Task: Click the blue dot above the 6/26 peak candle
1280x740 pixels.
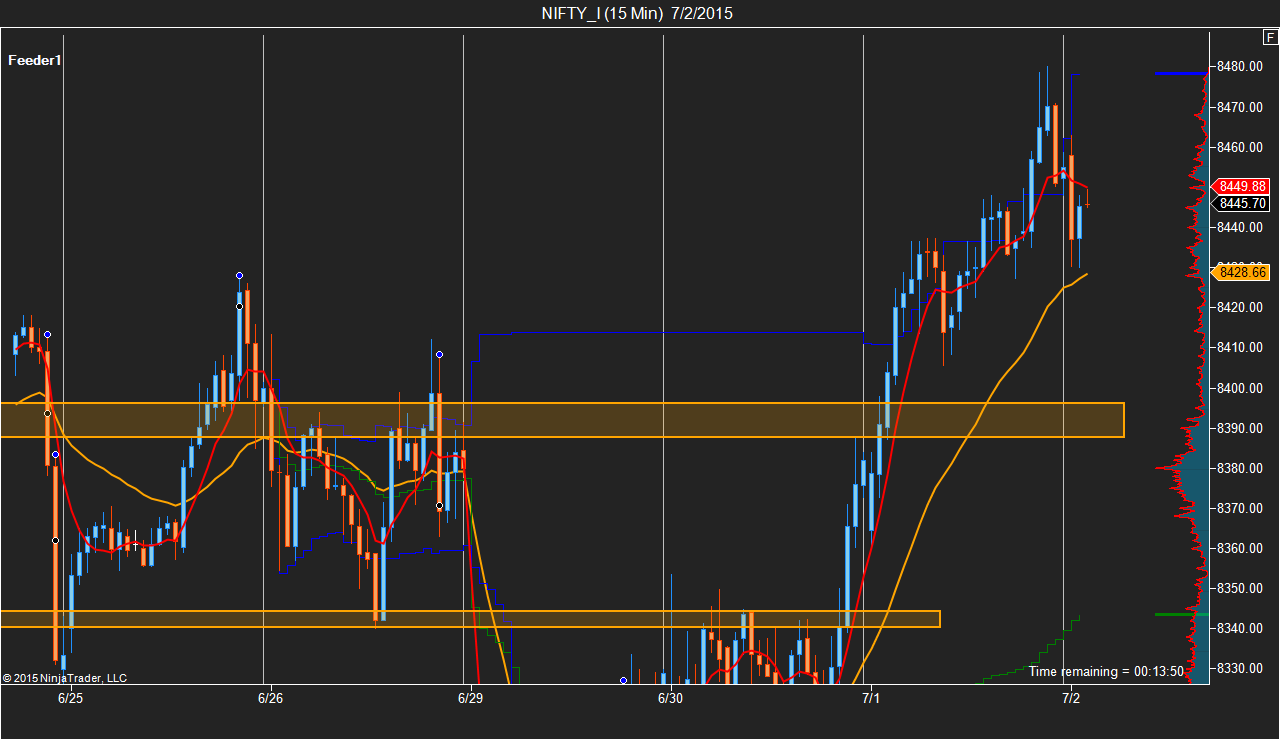Action: (240, 275)
